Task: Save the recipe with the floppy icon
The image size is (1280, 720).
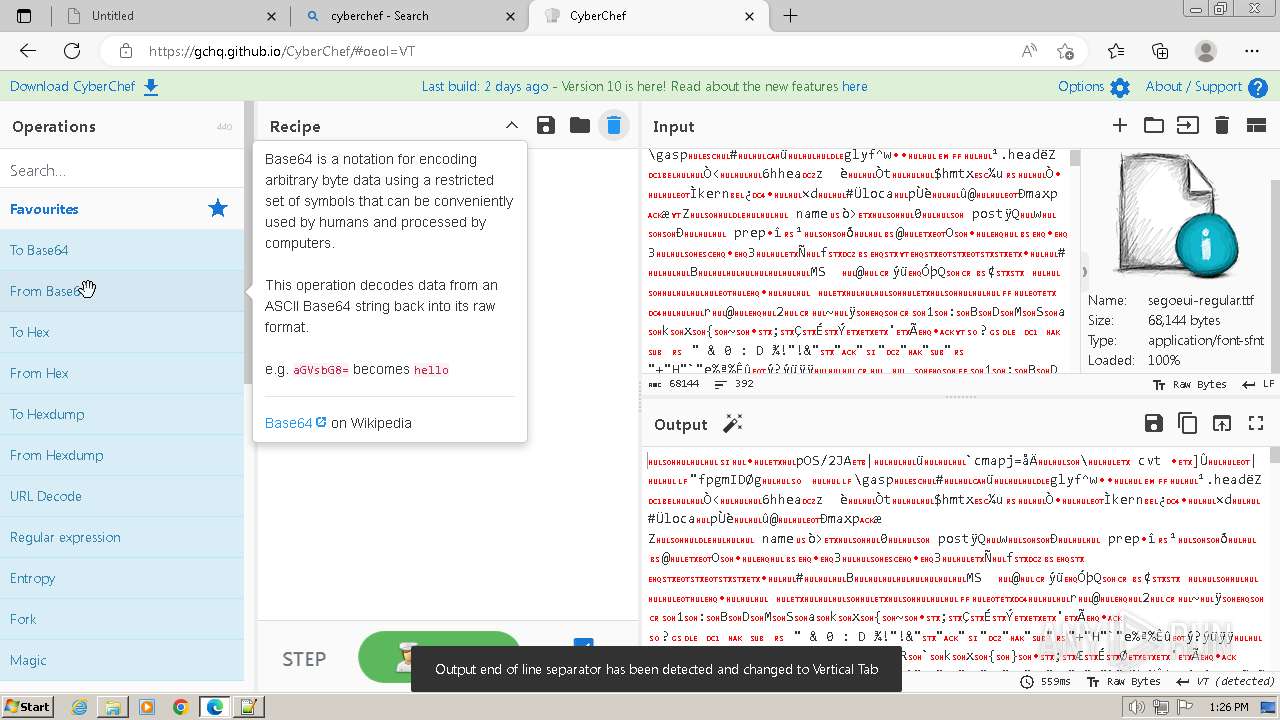Action: [545, 125]
